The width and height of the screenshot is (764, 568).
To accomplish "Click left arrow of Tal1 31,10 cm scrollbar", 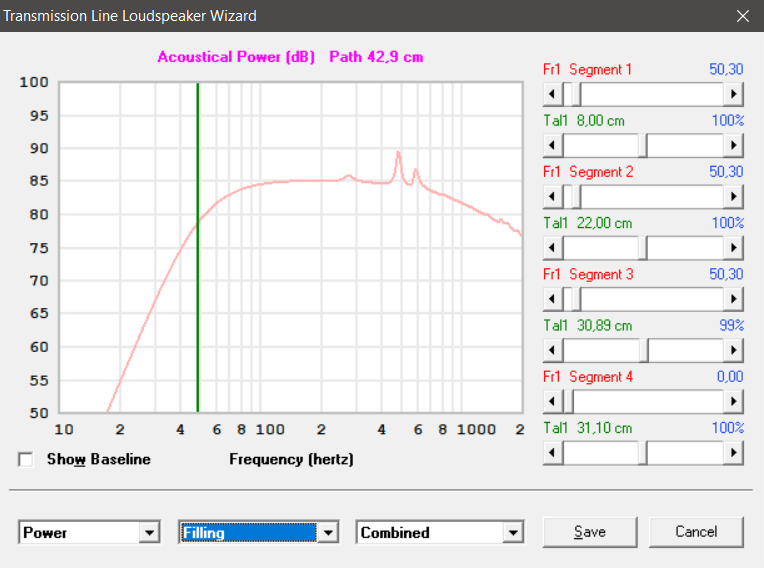I will click(553, 453).
